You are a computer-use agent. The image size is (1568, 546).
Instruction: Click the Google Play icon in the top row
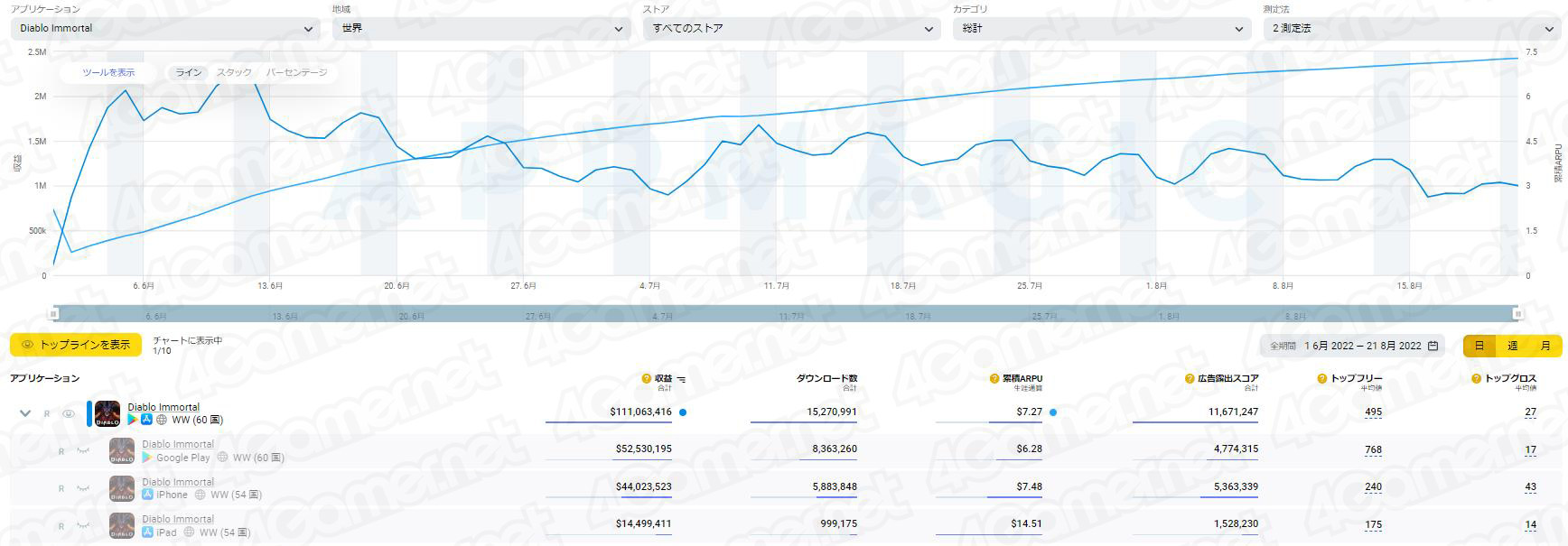point(133,420)
